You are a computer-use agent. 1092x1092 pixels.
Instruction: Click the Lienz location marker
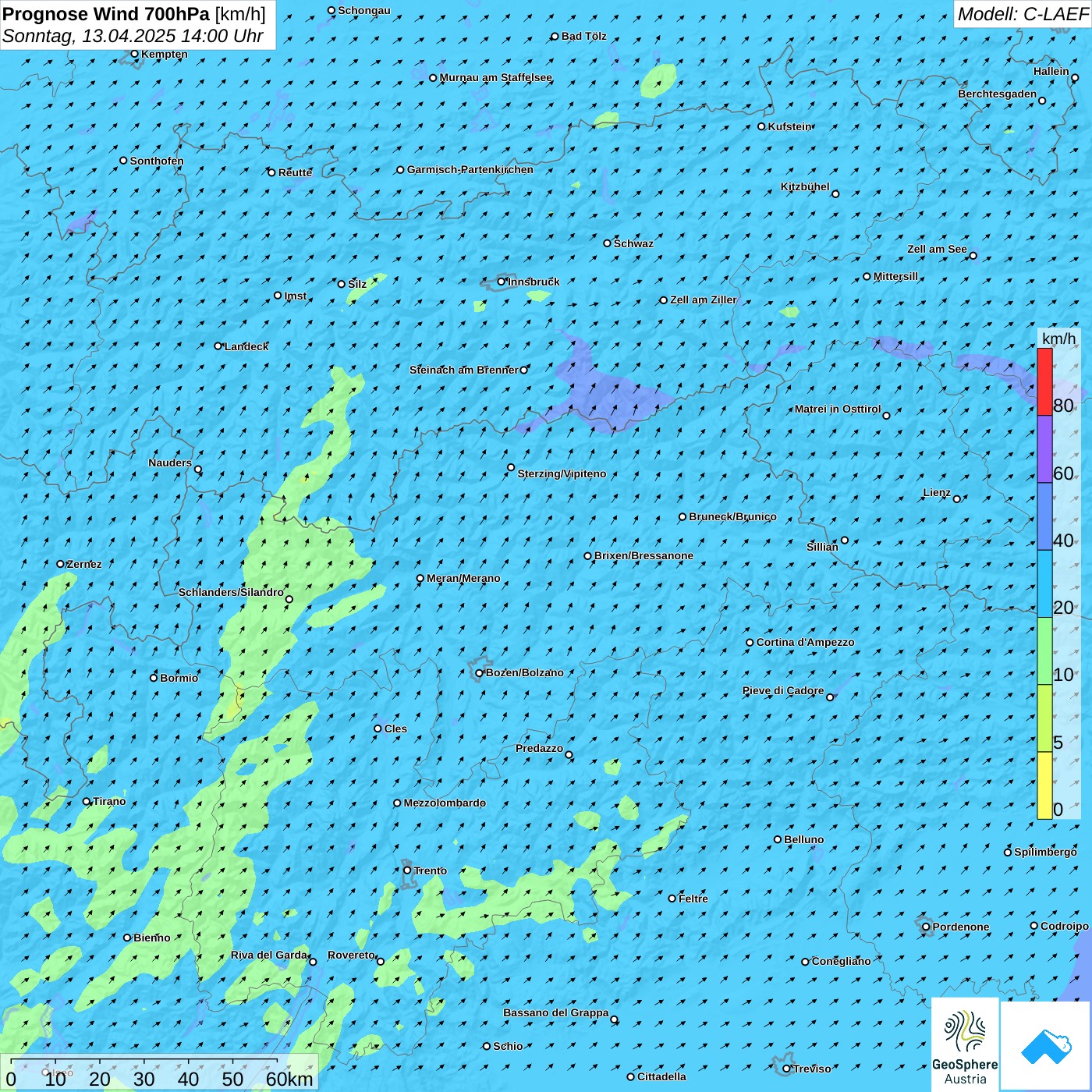(x=957, y=499)
